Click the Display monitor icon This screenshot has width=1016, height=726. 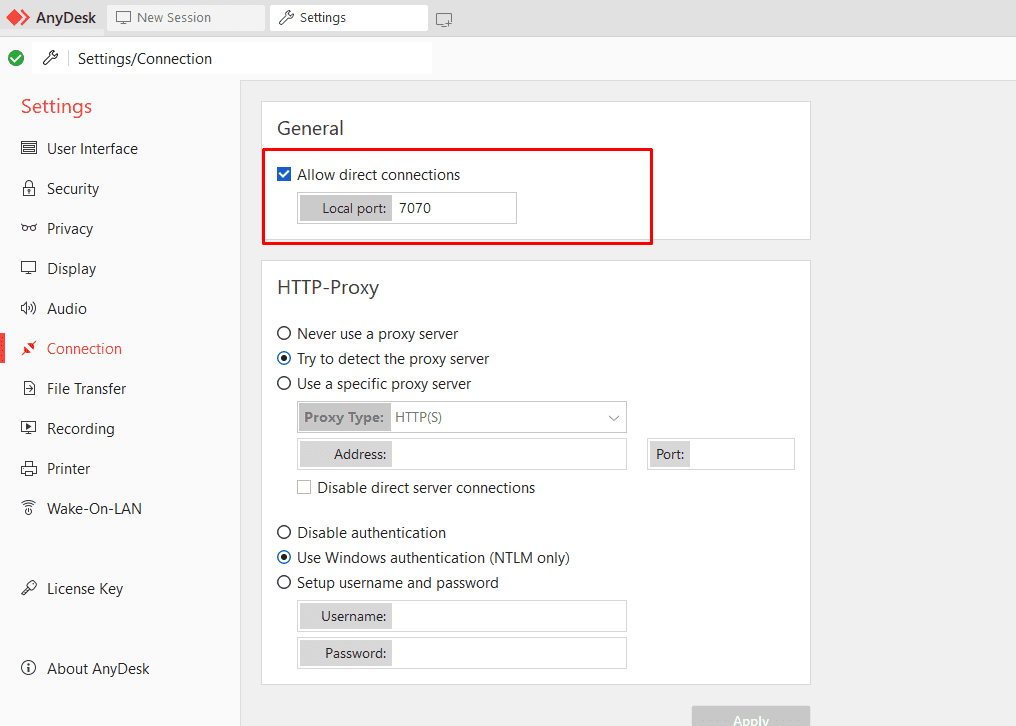[x=29, y=268]
